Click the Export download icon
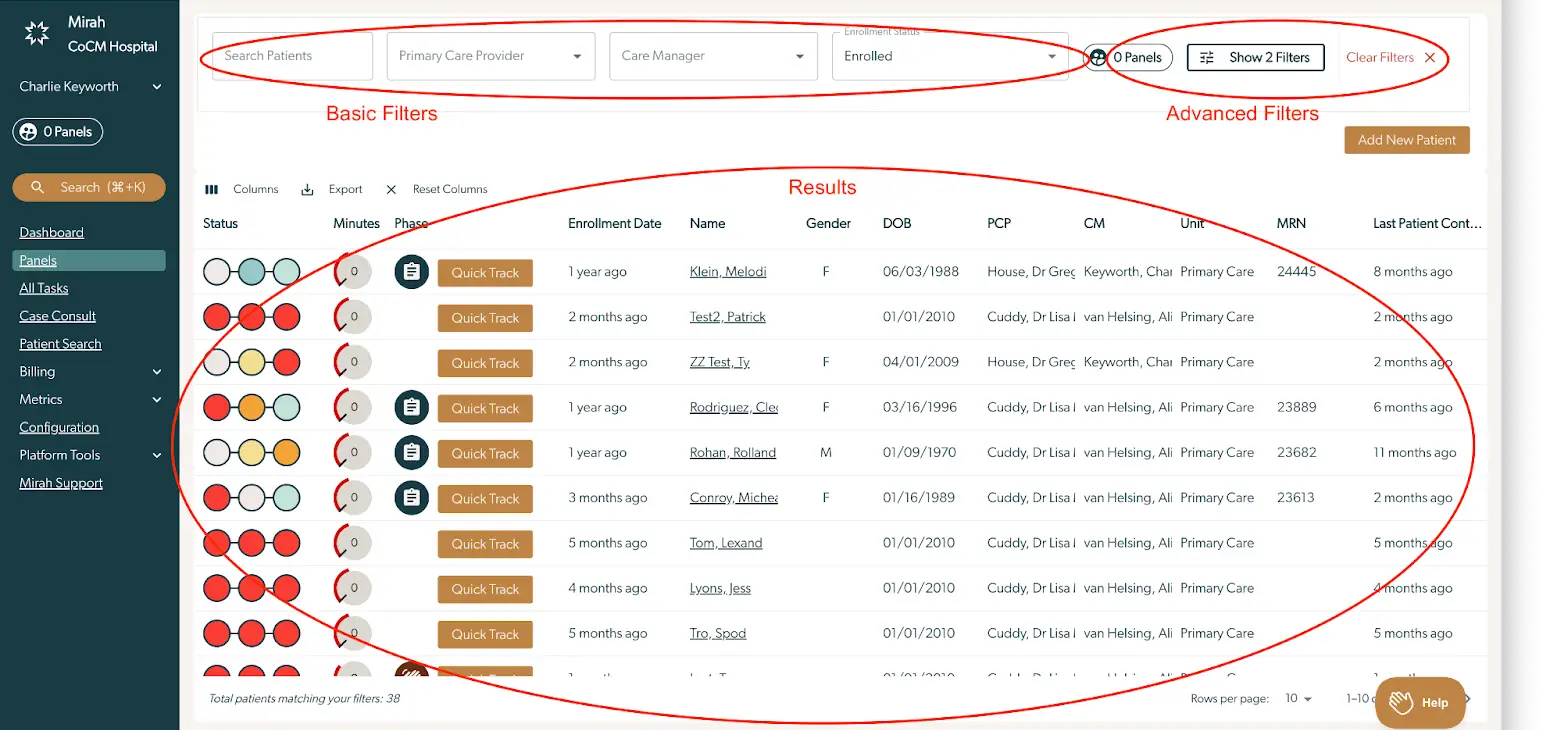 click(x=309, y=189)
